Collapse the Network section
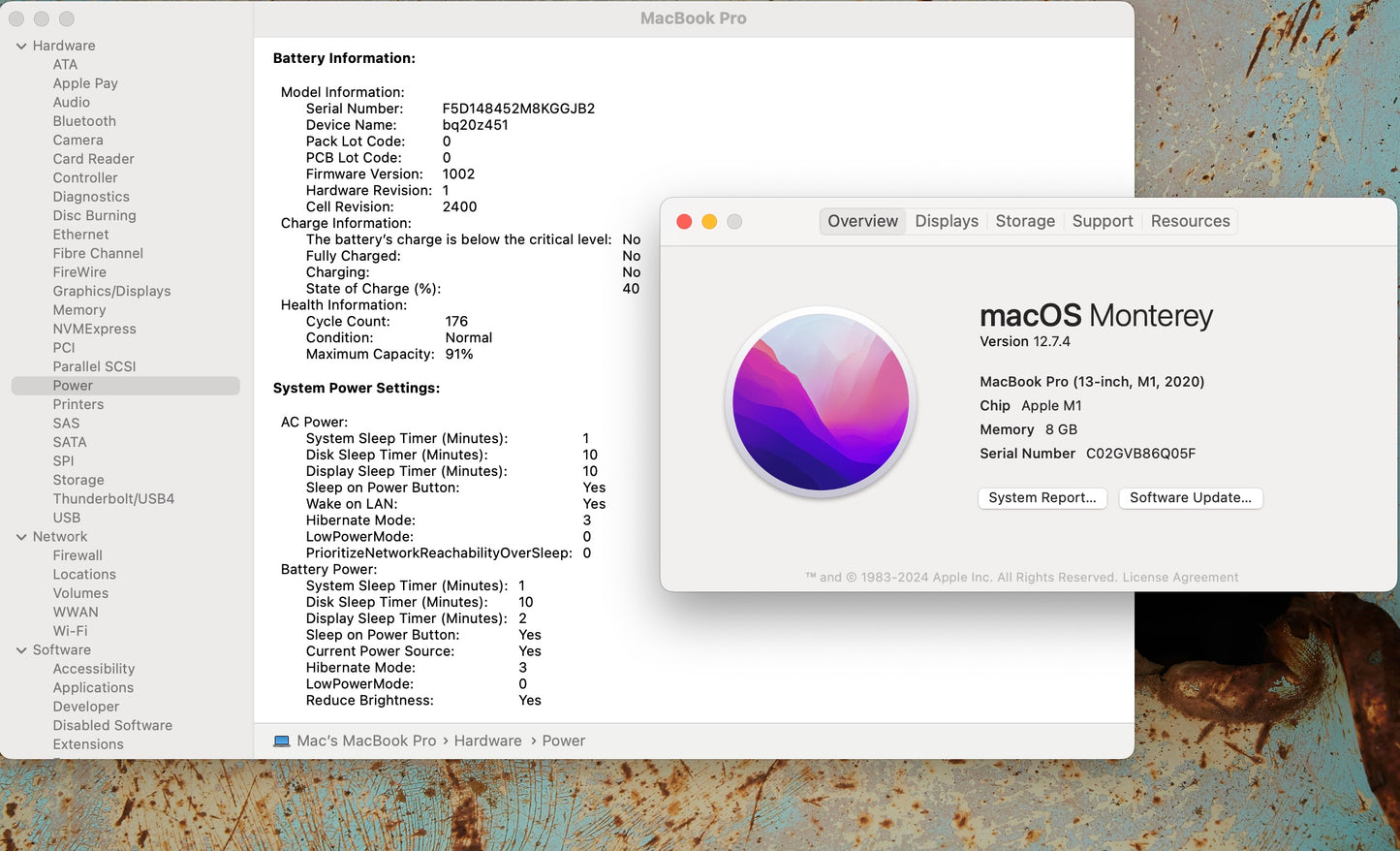The image size is (1400, 851). point(21,537)
